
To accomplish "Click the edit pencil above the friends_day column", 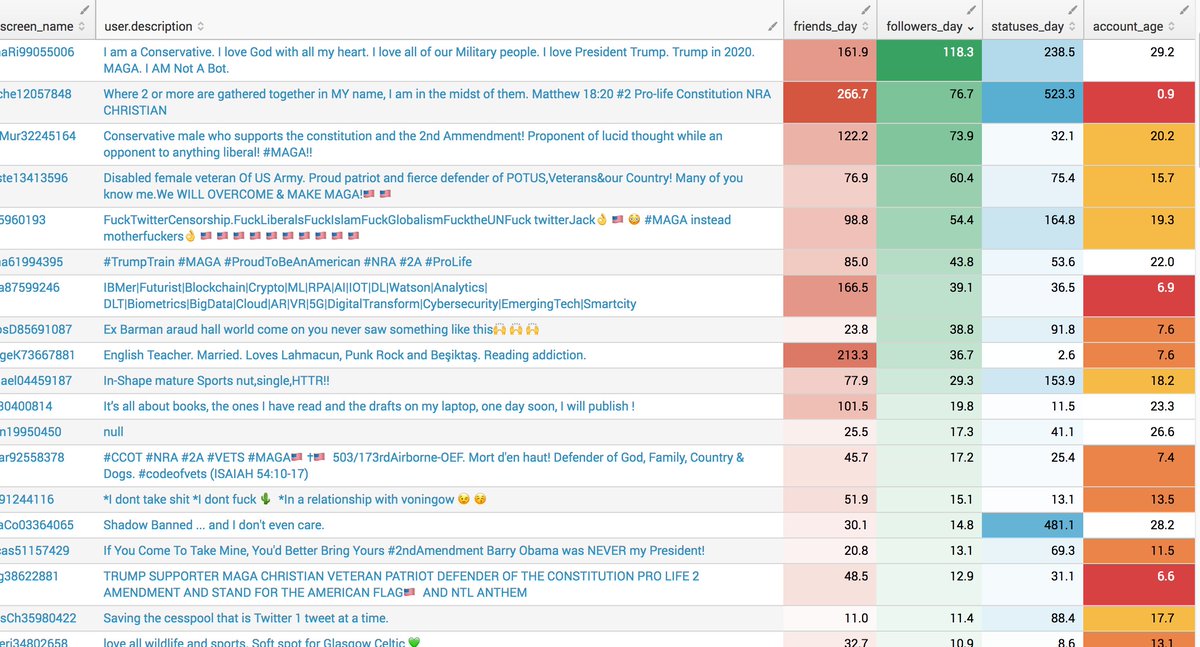I will point(864,9).
